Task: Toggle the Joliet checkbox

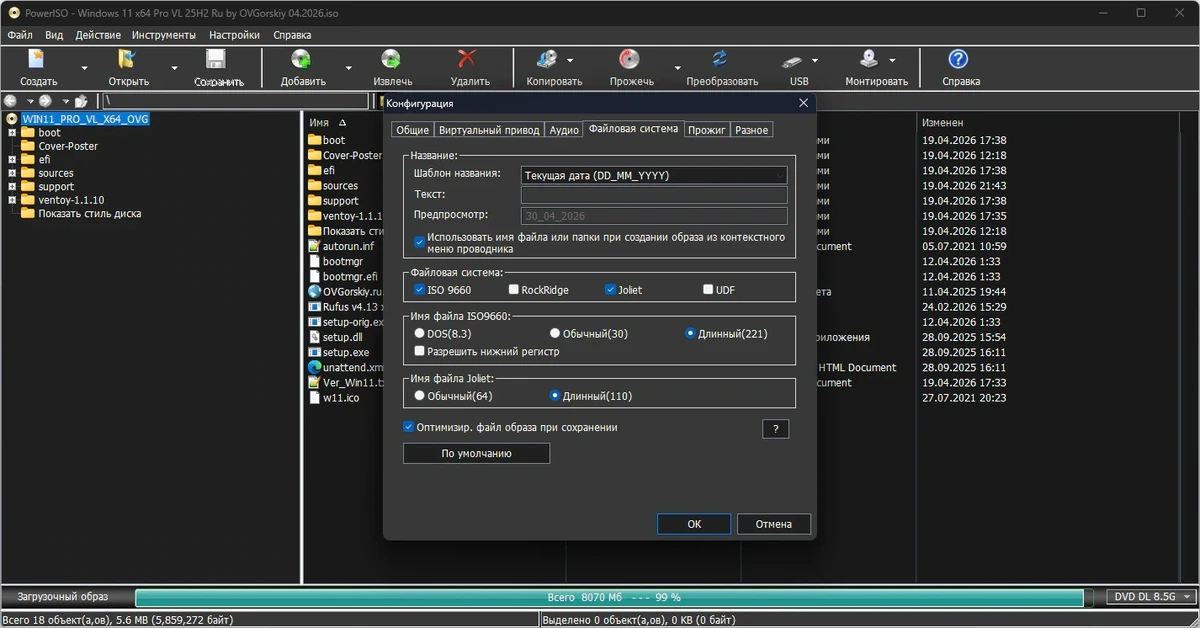Action: click(x=610, y=290)
